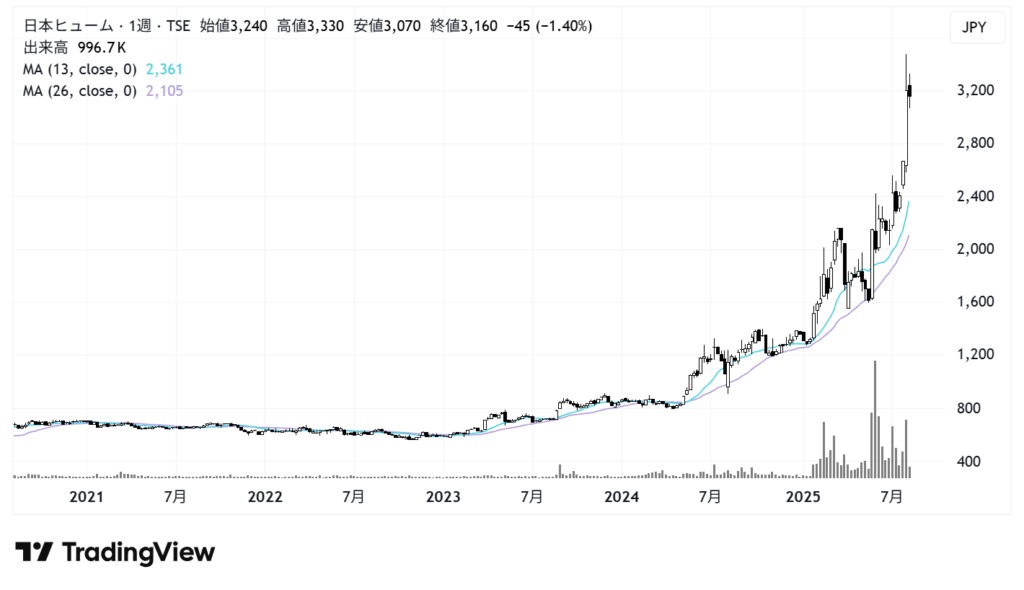This screenshot has width=1024, height=590.
Task: Open the TradingView logo link
Action: [x=115, y=553]
